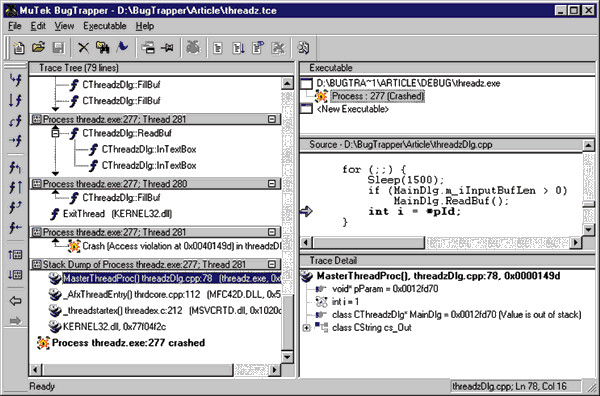Collapse the second Thread 281 section above Crash

(x=272, y=232)
